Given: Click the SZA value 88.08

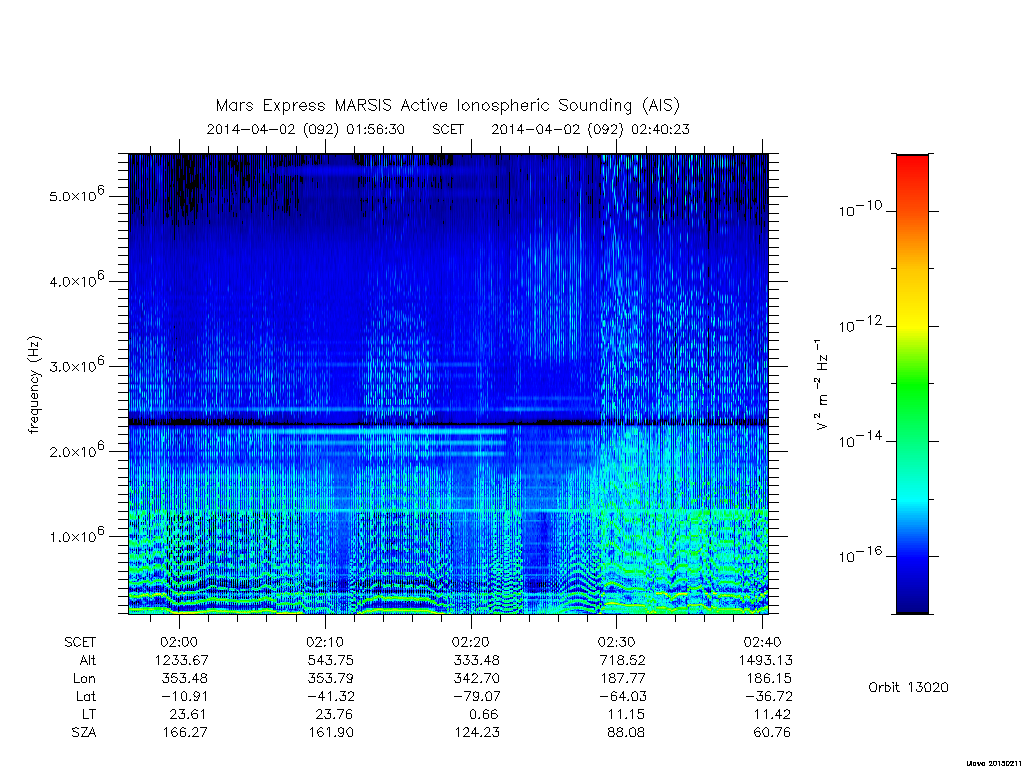Looking at the screenshot, I should click(626, 732).
